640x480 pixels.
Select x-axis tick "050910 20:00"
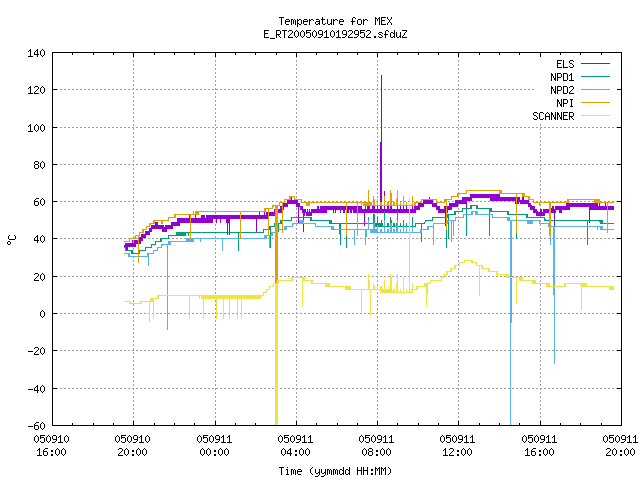click(x=133, y=446)
